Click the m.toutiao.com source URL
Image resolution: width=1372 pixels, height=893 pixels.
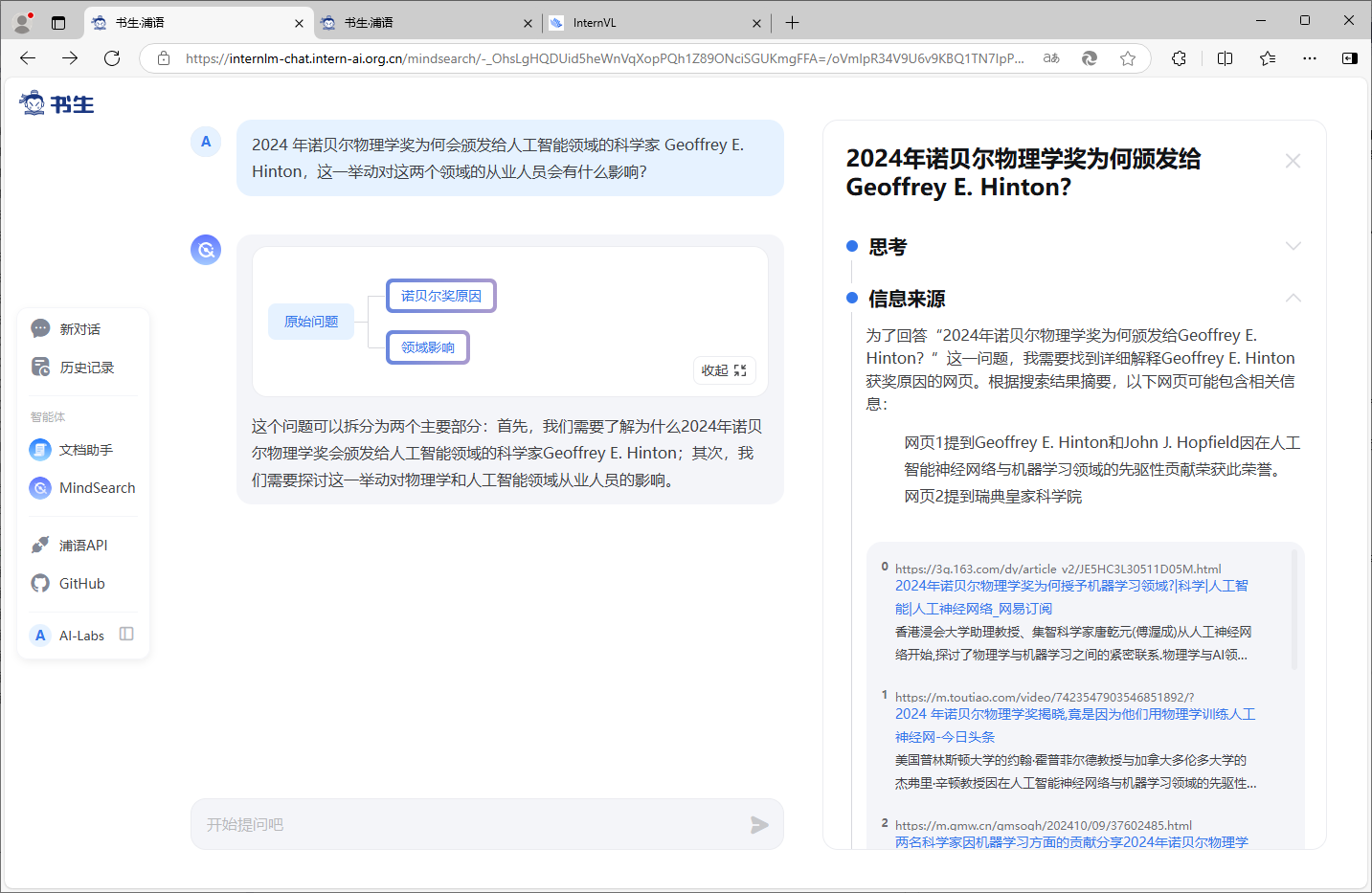pos(1045,697)
